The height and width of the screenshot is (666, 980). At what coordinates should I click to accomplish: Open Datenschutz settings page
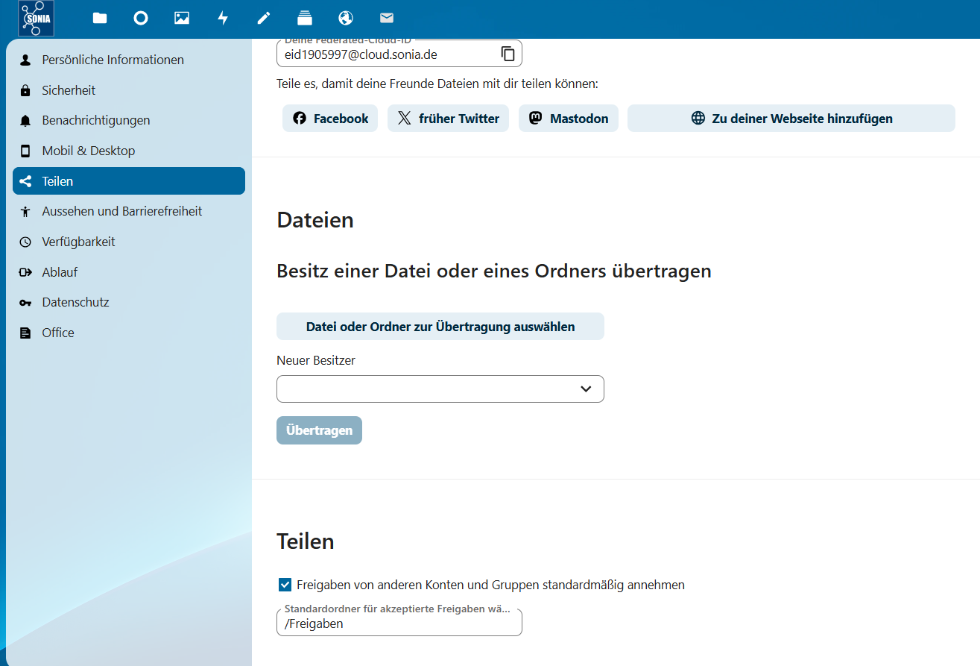[x=75, y=302]
